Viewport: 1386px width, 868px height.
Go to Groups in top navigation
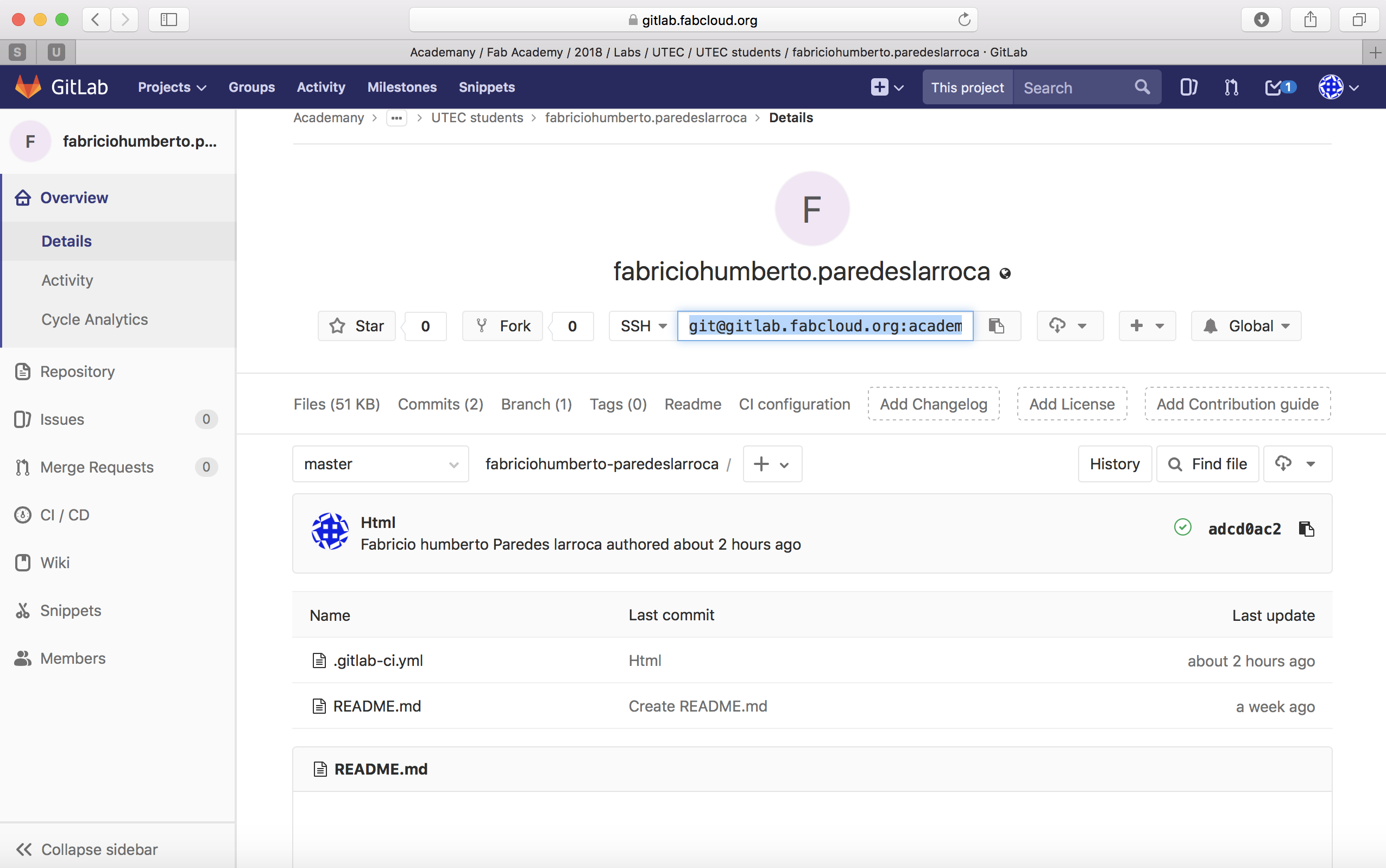pyautogui.click(x=252, y=87)
